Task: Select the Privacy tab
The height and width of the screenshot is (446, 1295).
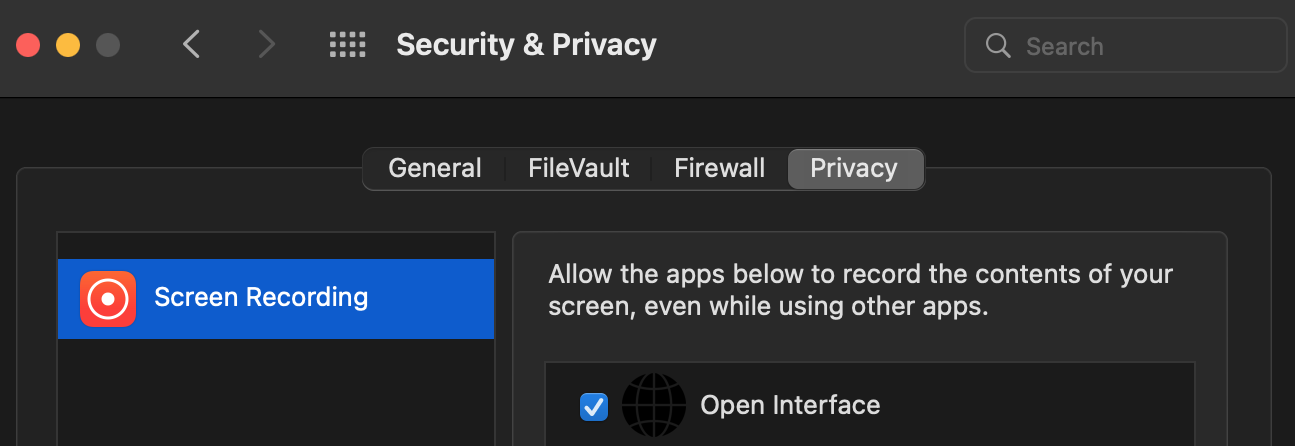Action: click(854, 168)
